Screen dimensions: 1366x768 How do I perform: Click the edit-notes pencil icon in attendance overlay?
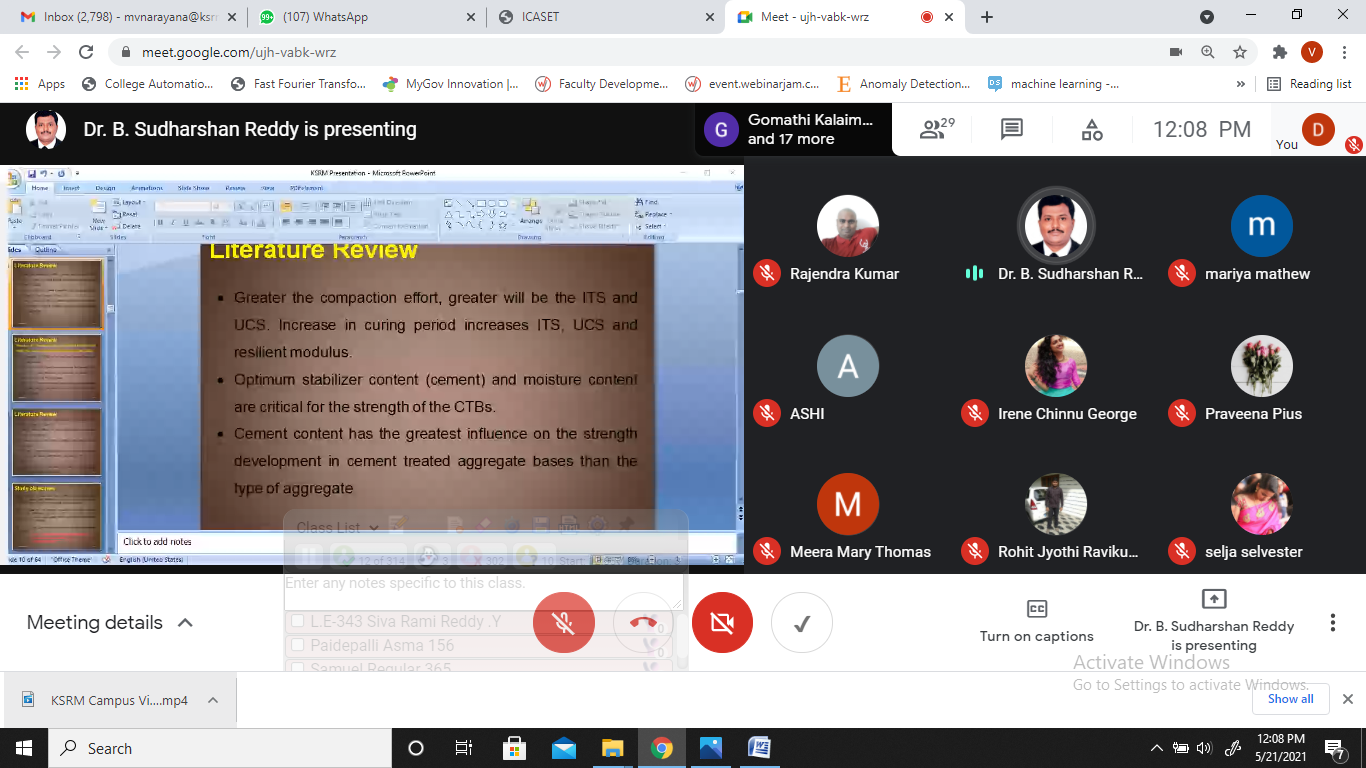point(396,524)
